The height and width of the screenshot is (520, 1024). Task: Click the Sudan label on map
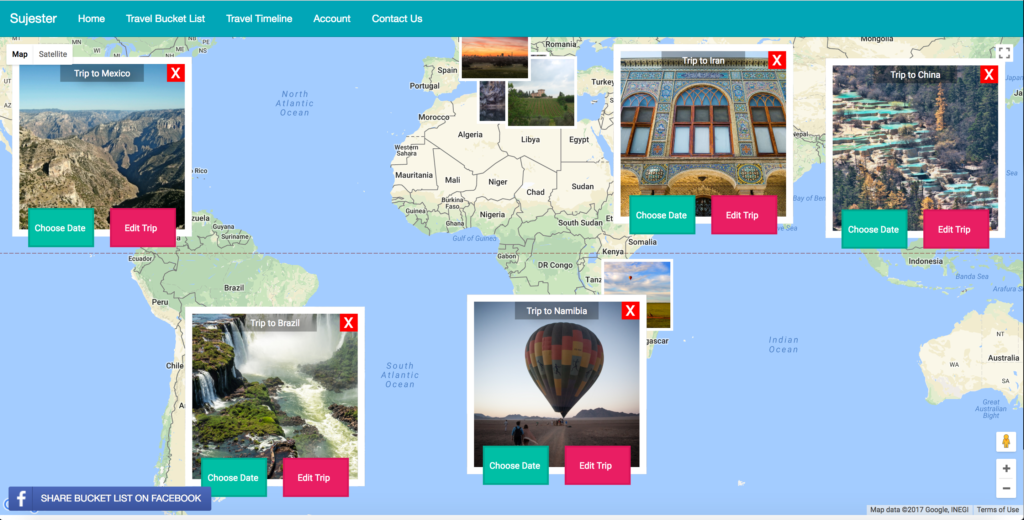coord(583,186)
